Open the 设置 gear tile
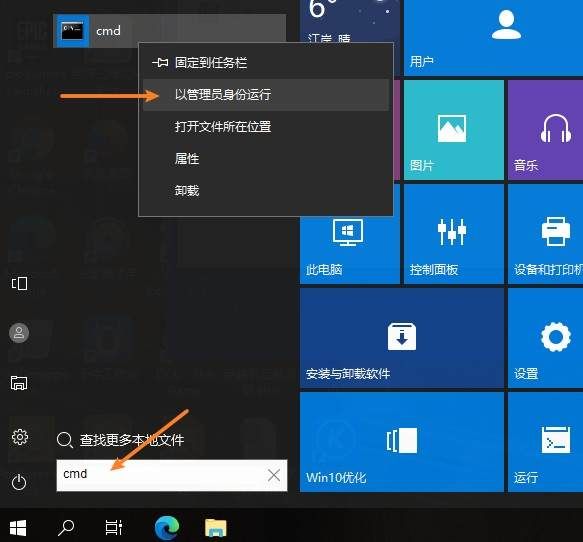Viewport: 583px width, 542px height. [x=545, y=338]
